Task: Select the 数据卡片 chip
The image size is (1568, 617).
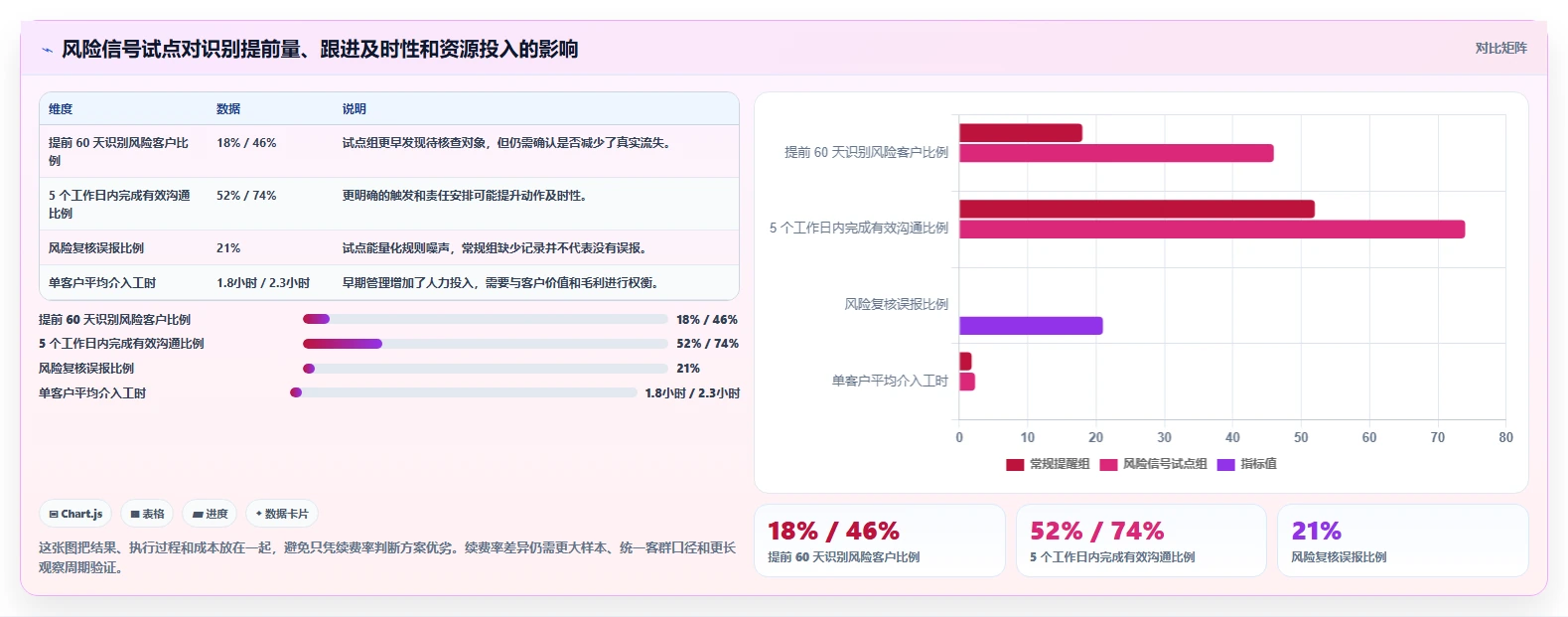Action: click(x=282, y=514)
